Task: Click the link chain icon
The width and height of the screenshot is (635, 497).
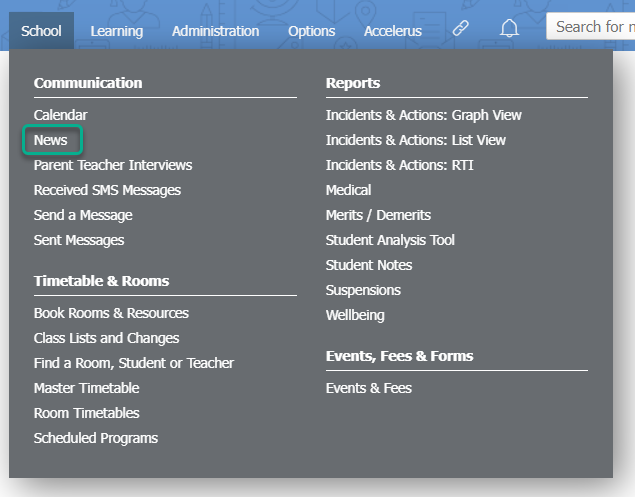Action: (x=460, y=29)
